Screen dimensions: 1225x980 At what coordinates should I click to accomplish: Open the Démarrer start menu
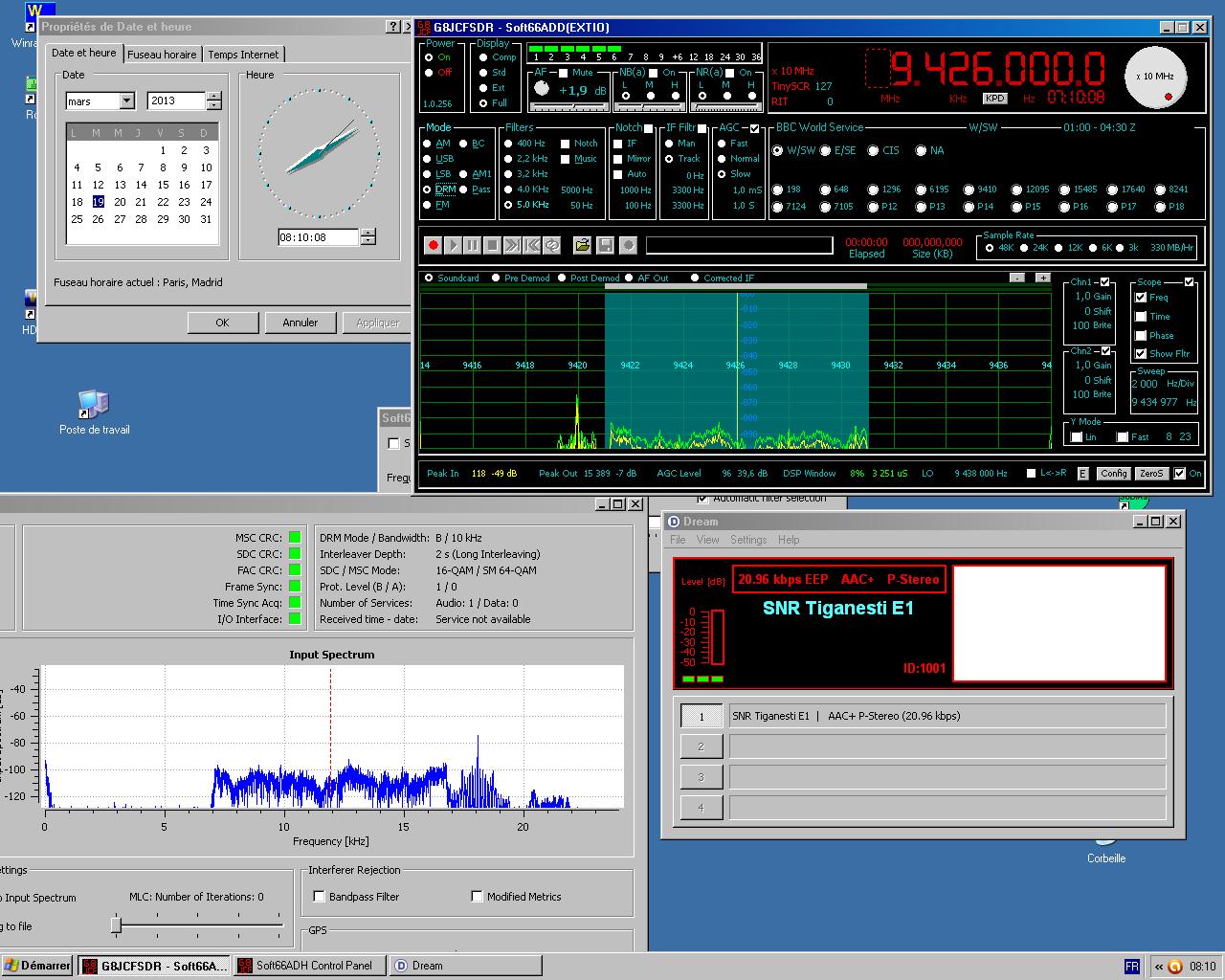point(37,966)
